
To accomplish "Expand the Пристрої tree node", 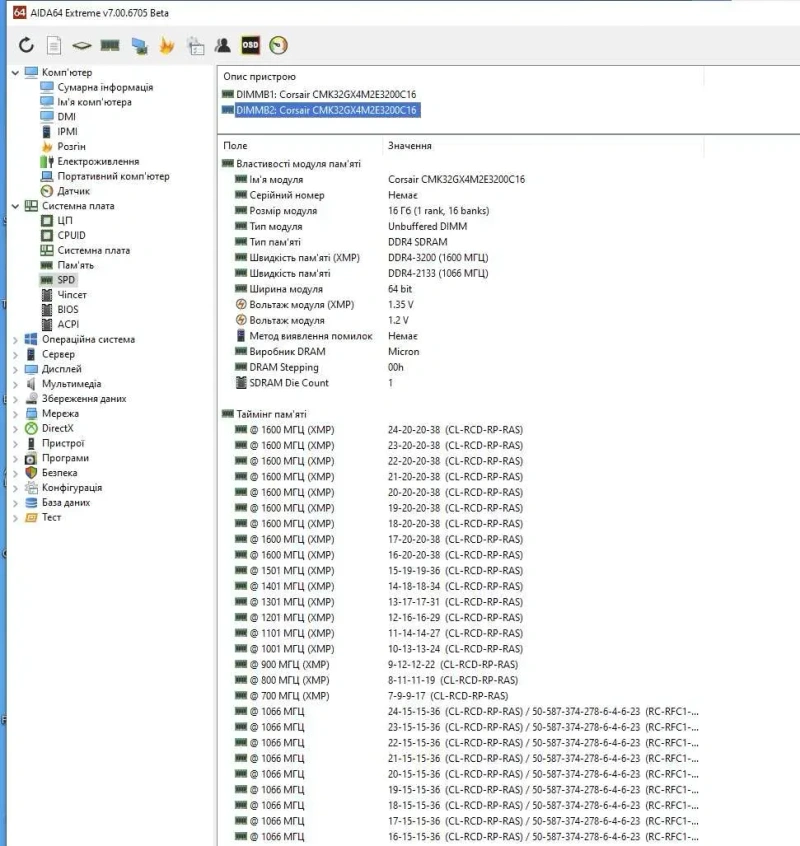I will click(15, 444).
